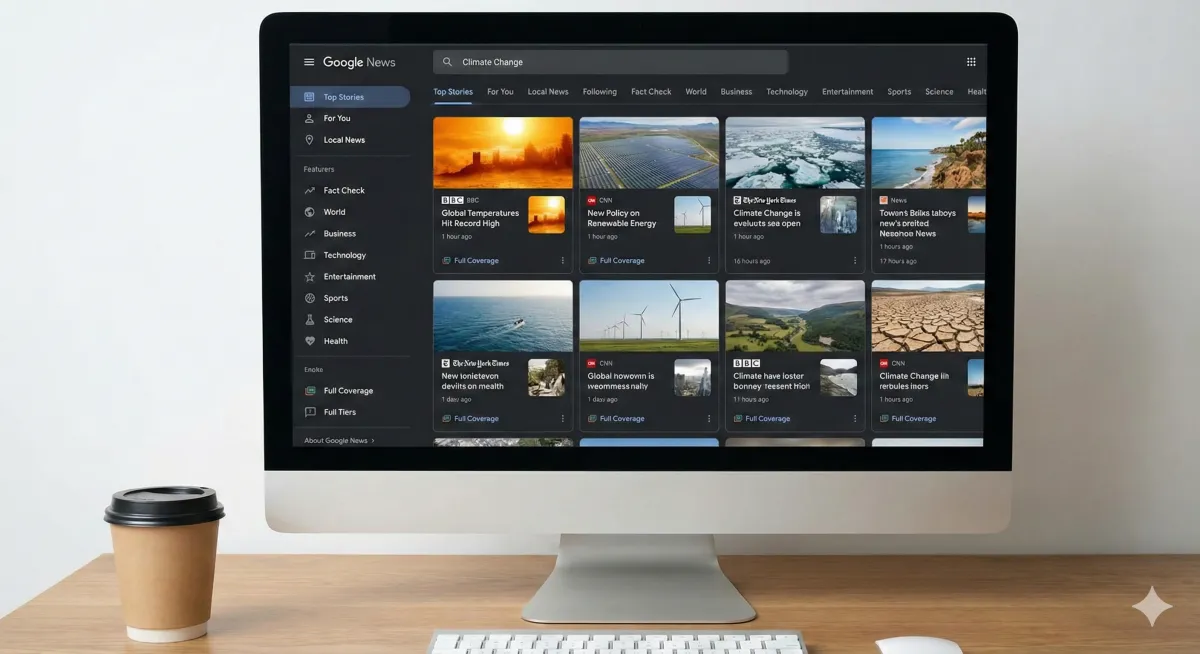This screenshot has height=654, width=1200.
Task: Click CNN logo on New Policy card
Action: click(x=592, y=200)
